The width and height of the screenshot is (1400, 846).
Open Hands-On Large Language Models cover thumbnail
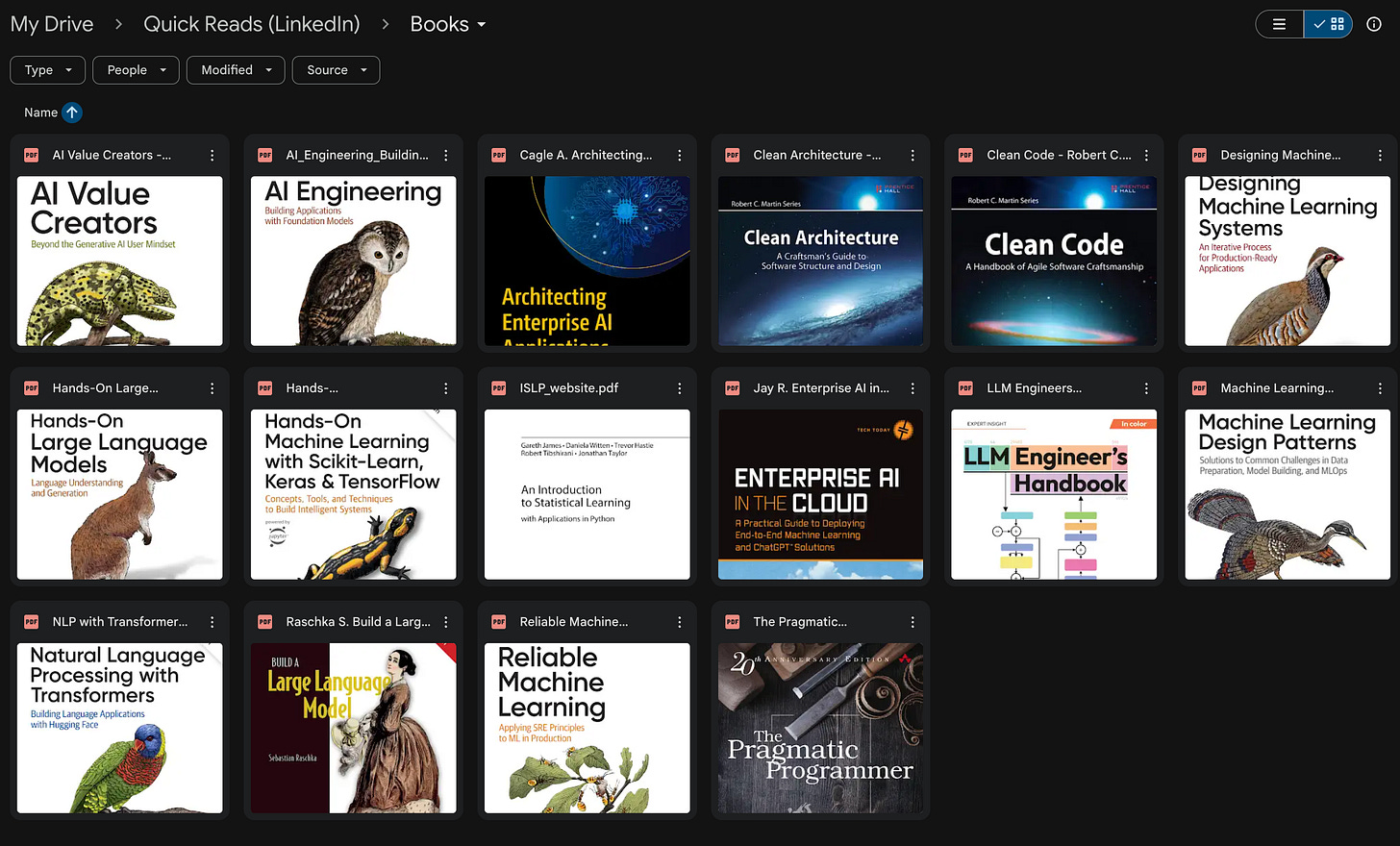[120, 494]
